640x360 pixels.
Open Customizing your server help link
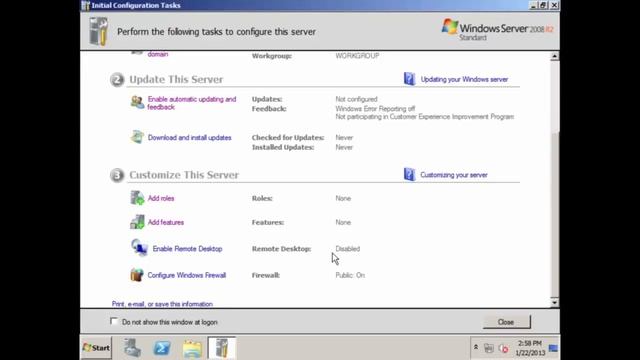[454, 175]
